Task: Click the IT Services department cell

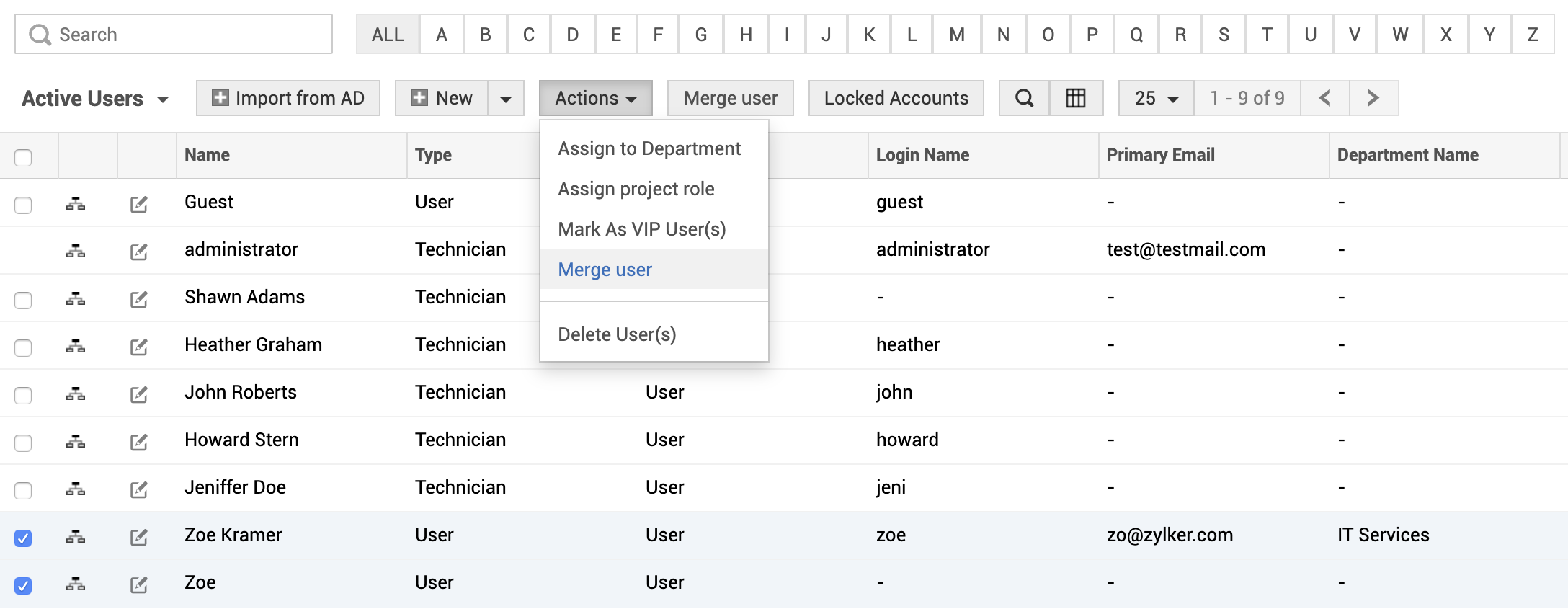Action: (1384, 535)
